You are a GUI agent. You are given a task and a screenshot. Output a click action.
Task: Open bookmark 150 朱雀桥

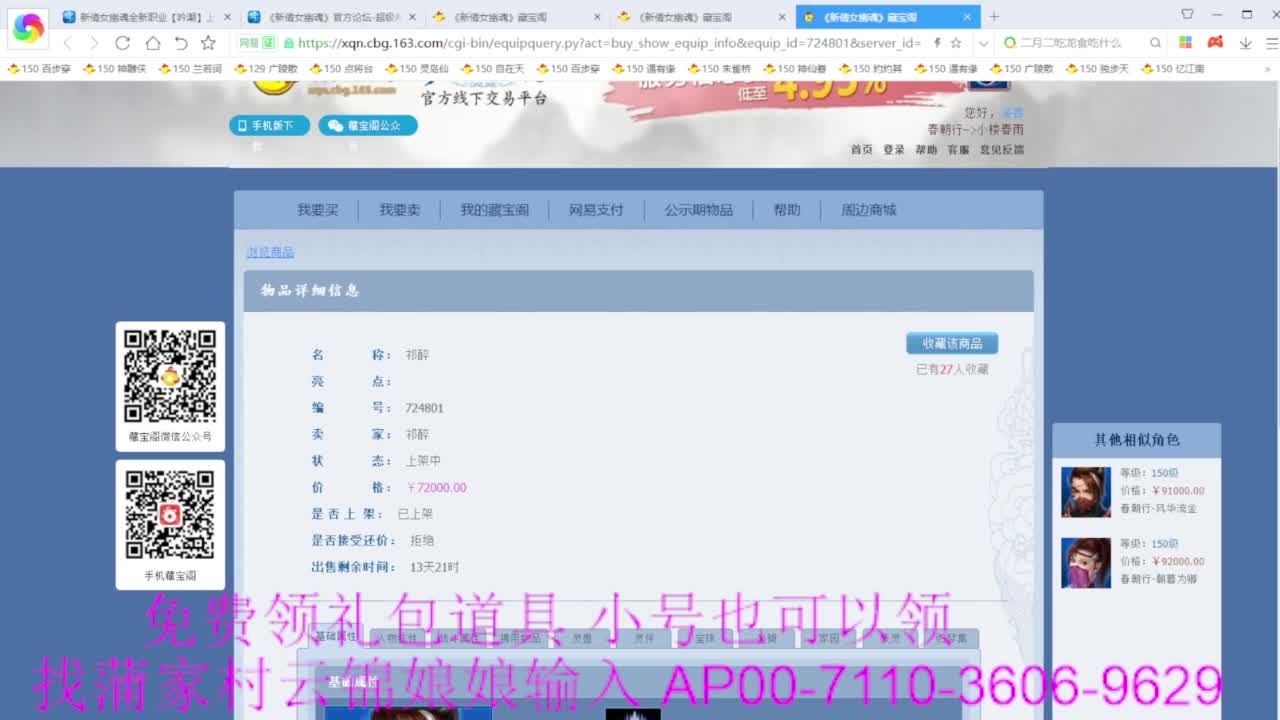[x=719, y=69]
